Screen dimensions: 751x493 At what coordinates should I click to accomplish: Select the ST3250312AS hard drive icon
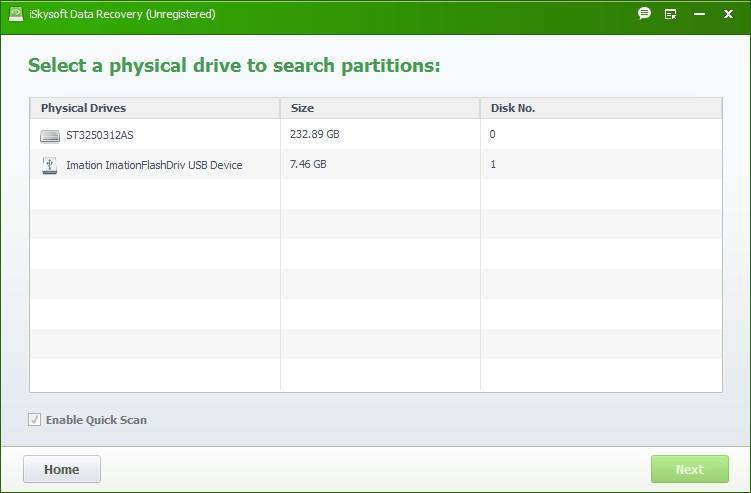pyautogui.click(x=50, y=136)
